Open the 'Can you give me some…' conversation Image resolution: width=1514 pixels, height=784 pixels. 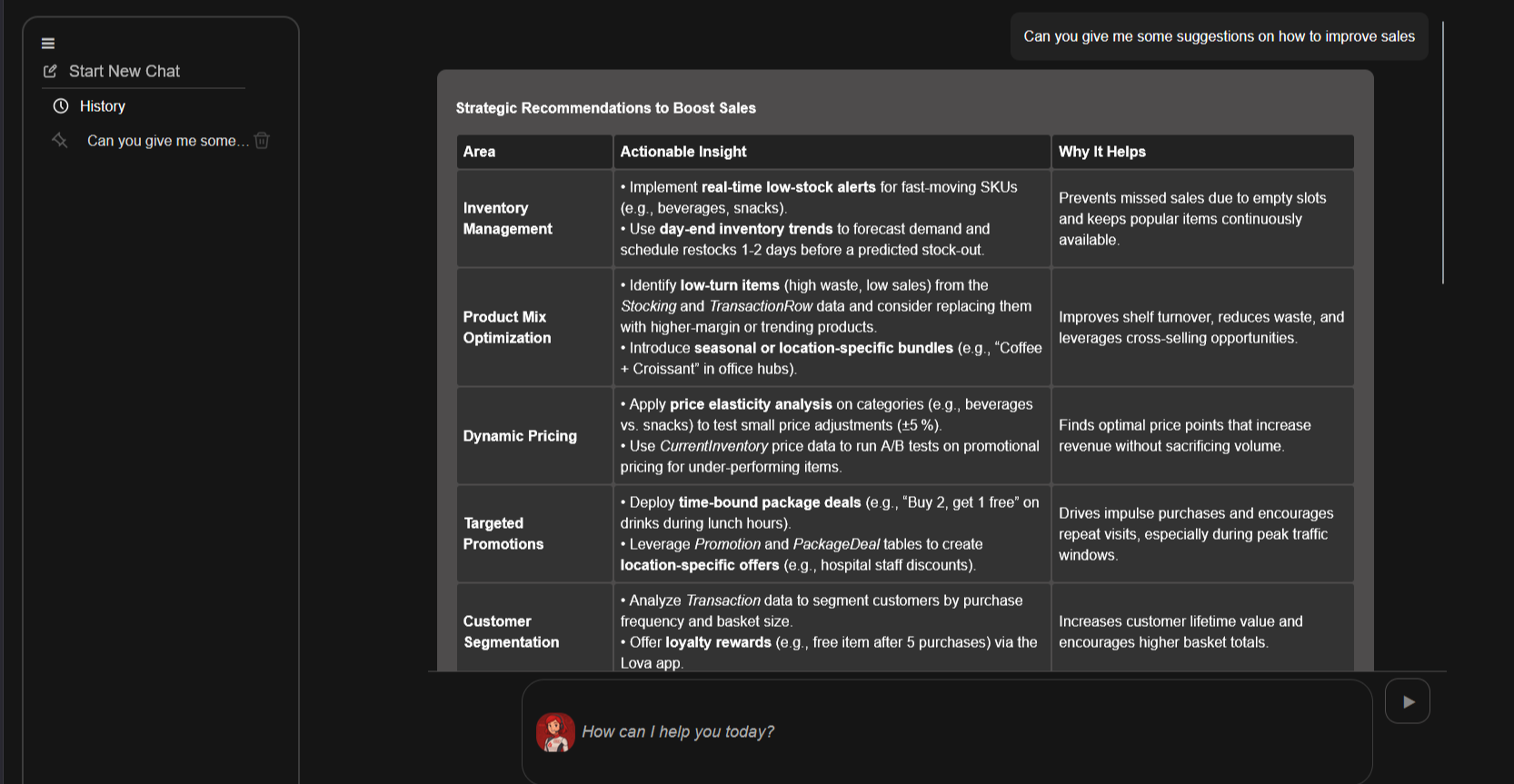(x=167, y=141)
